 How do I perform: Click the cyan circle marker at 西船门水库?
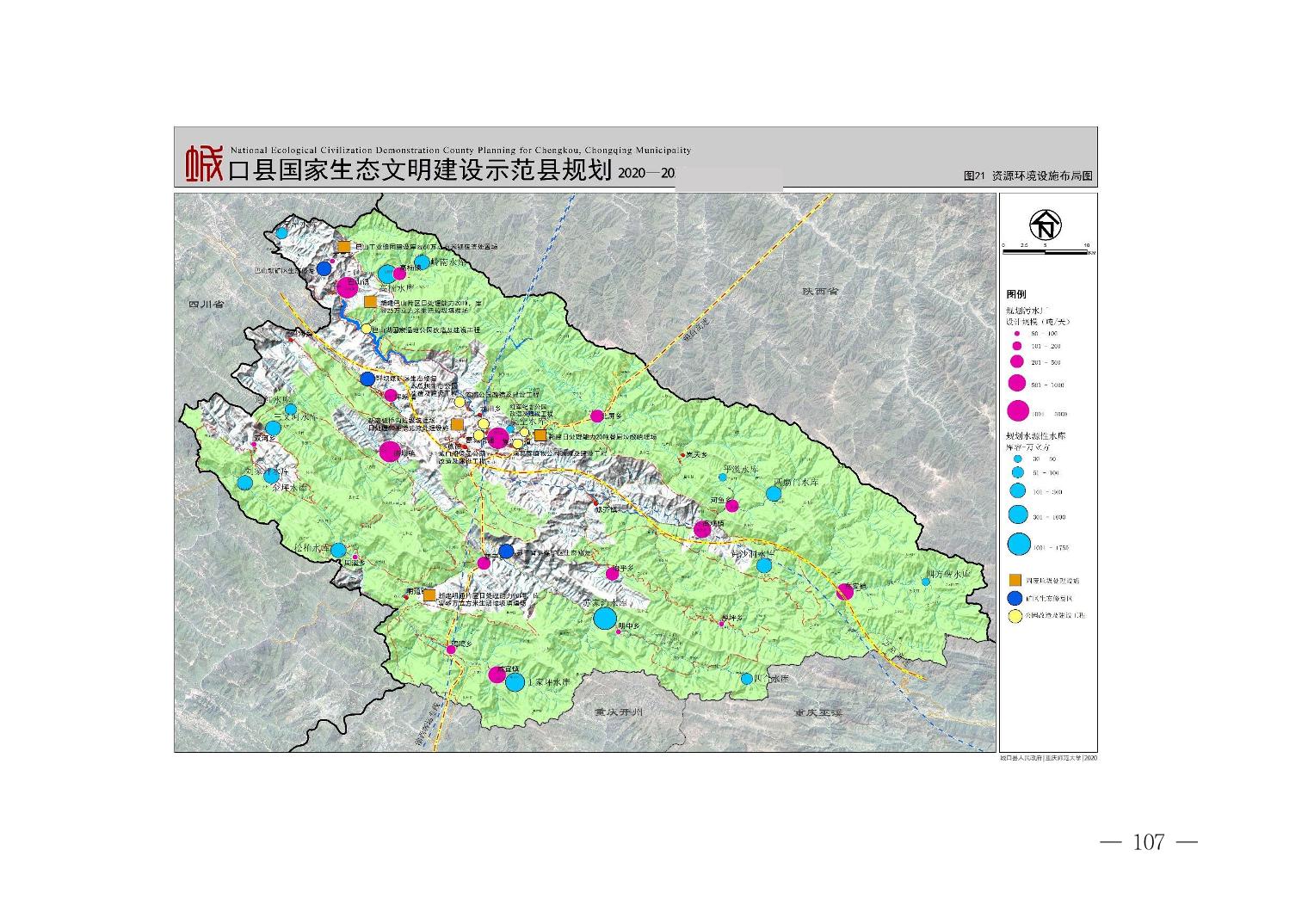(773, 494)
